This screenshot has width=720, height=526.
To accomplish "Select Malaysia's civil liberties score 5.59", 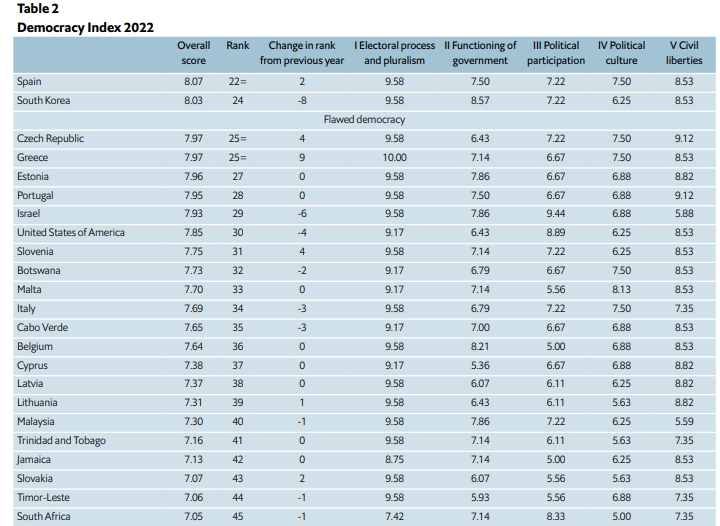I will pyautogui.click(x=684, y=422).
